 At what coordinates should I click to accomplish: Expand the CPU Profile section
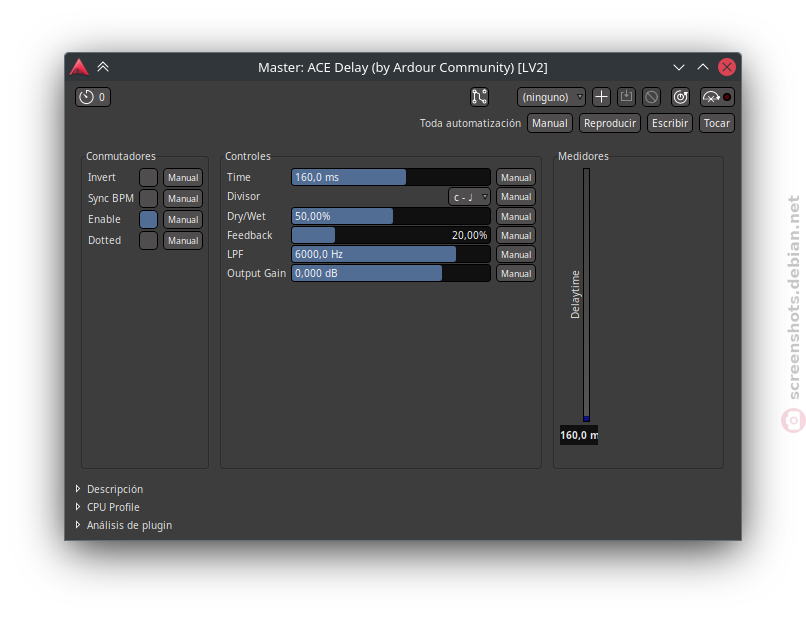click(x=107, y=507)
